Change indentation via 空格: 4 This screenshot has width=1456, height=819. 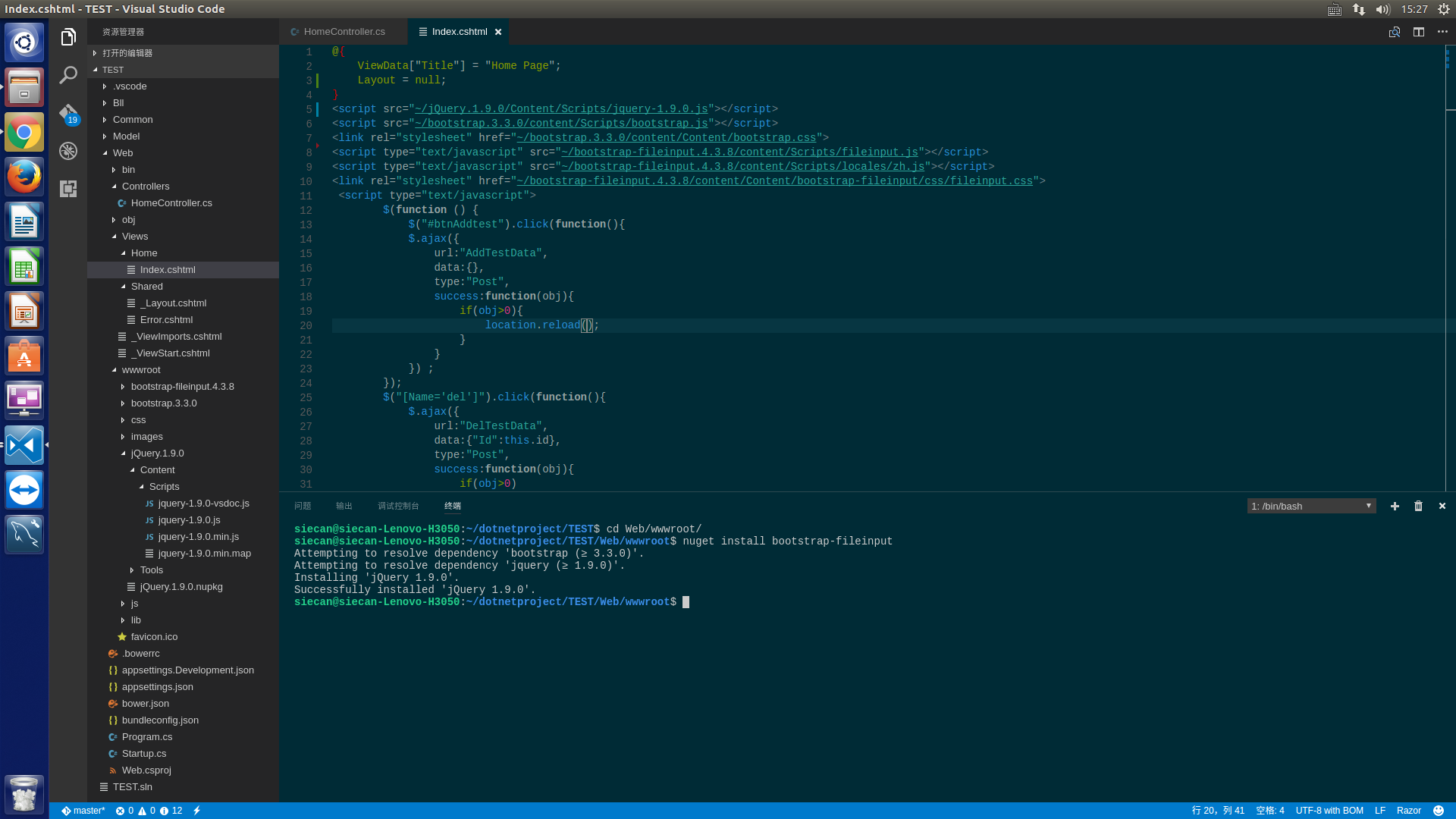tap(1270, 811)
